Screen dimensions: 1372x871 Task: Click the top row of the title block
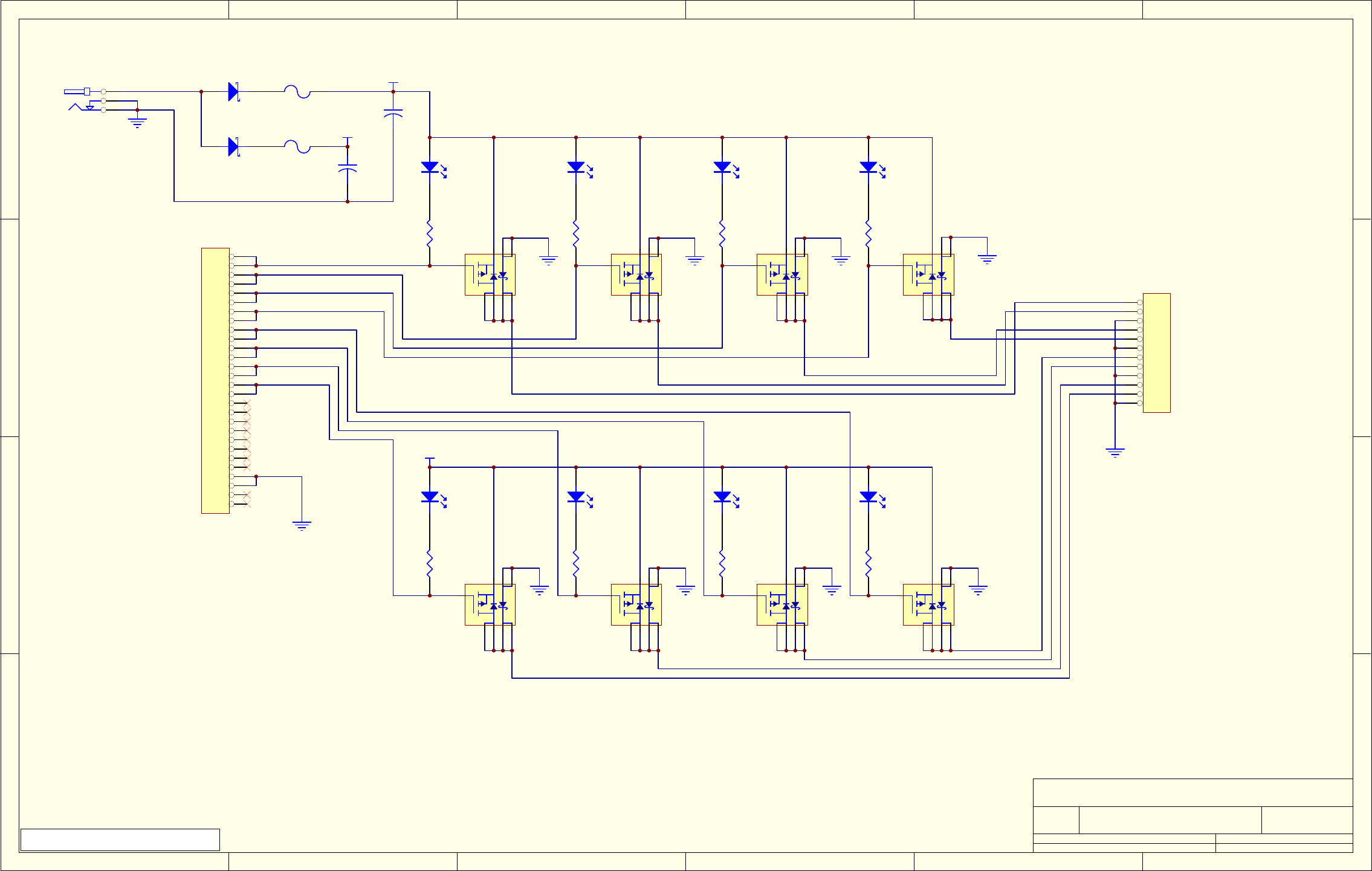pos(1192,792)
